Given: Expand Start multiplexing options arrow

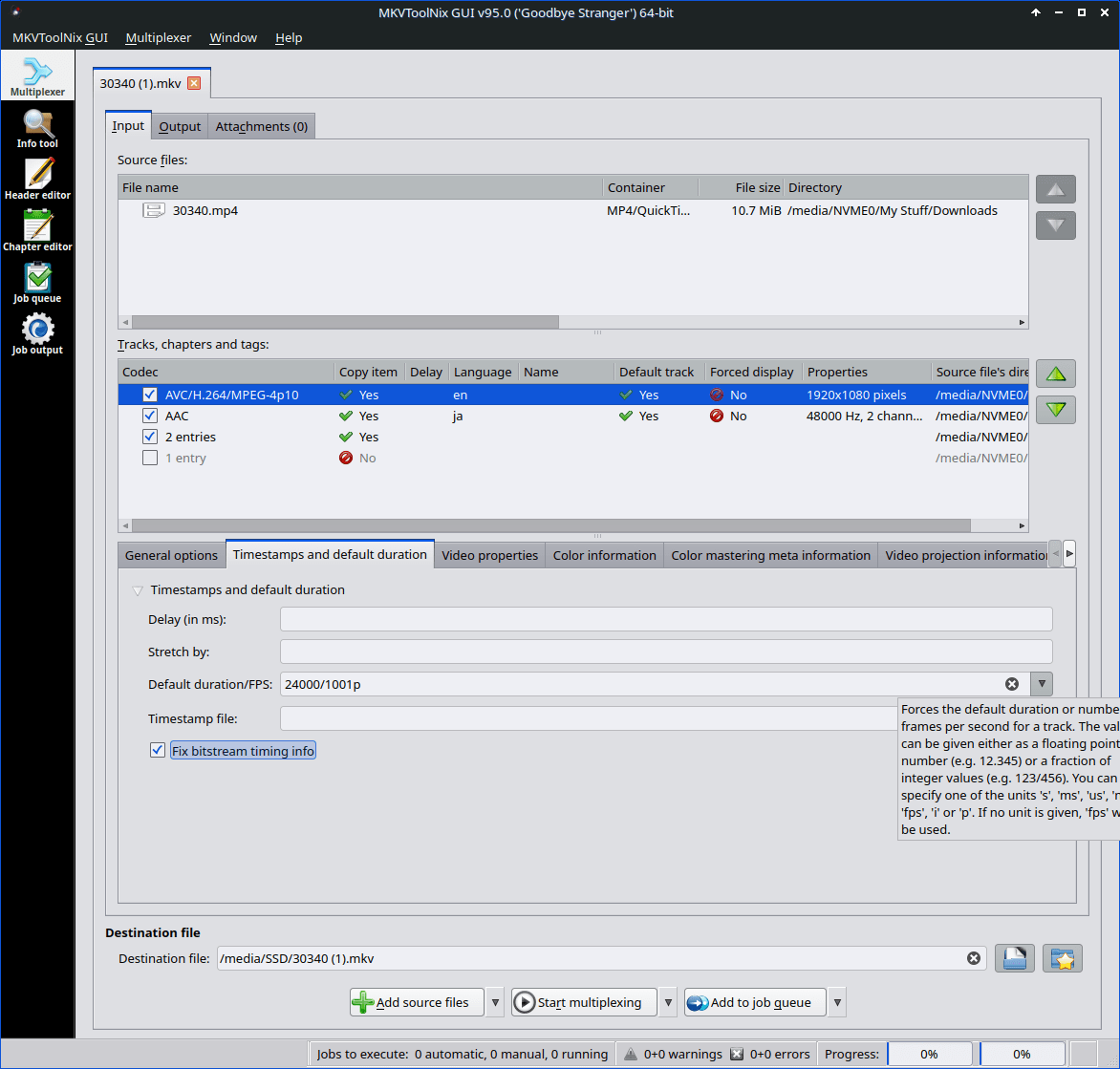Looking at the screenshot, I should [x=668, y=1002].
